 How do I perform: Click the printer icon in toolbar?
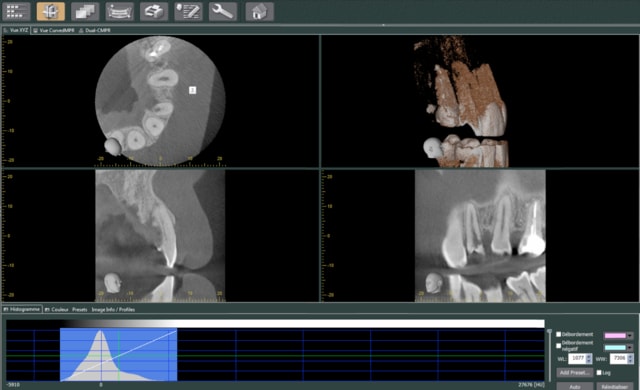[x=154, y=11]
